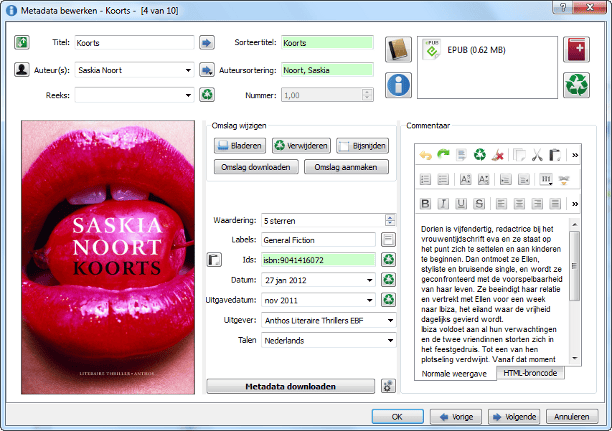Click the blue arrow next to Titel field
This screenshot has height=431, width=612.
[207, 42]
